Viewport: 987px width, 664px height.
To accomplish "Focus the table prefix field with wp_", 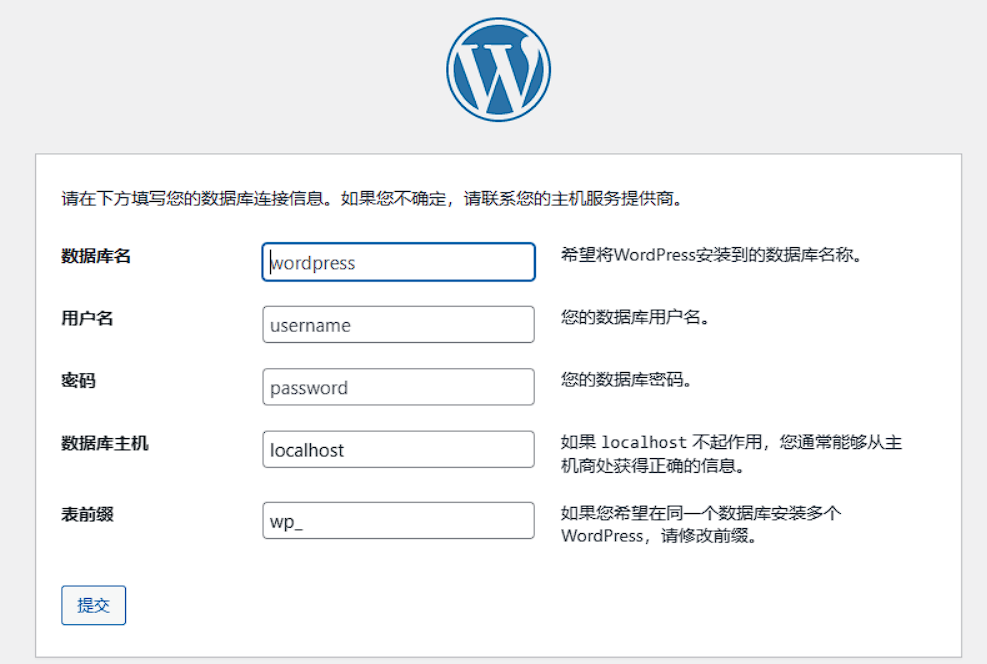I will (x=398, y=520).
